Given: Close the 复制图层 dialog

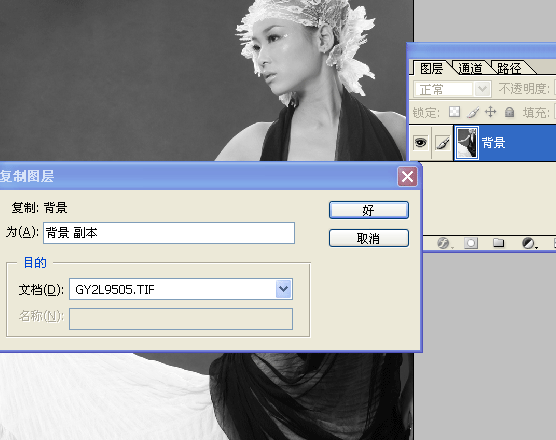Looking at the screenshot, I should click(x=407, y=177).
